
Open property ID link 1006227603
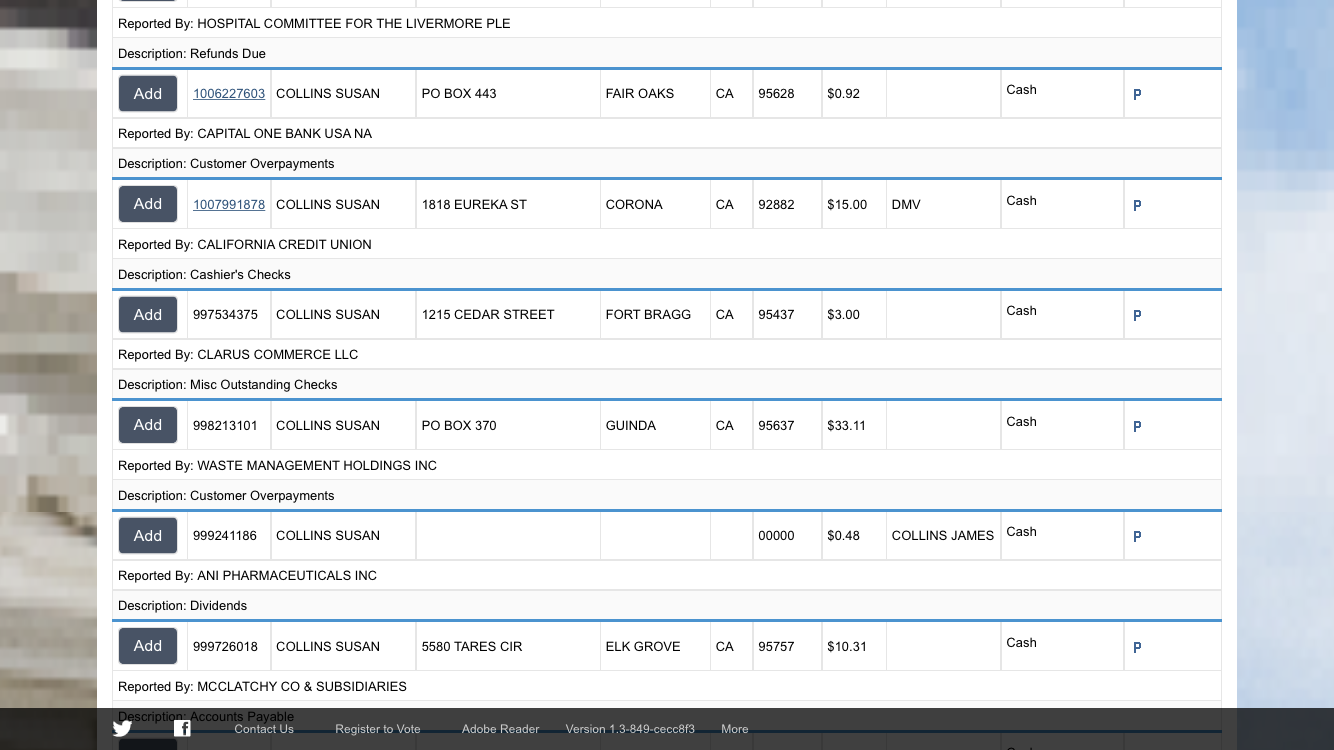[x=229, y=94]
